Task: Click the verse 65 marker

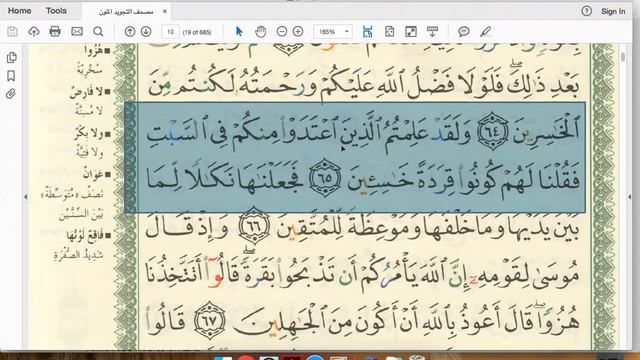Action: tap(325, 178)
